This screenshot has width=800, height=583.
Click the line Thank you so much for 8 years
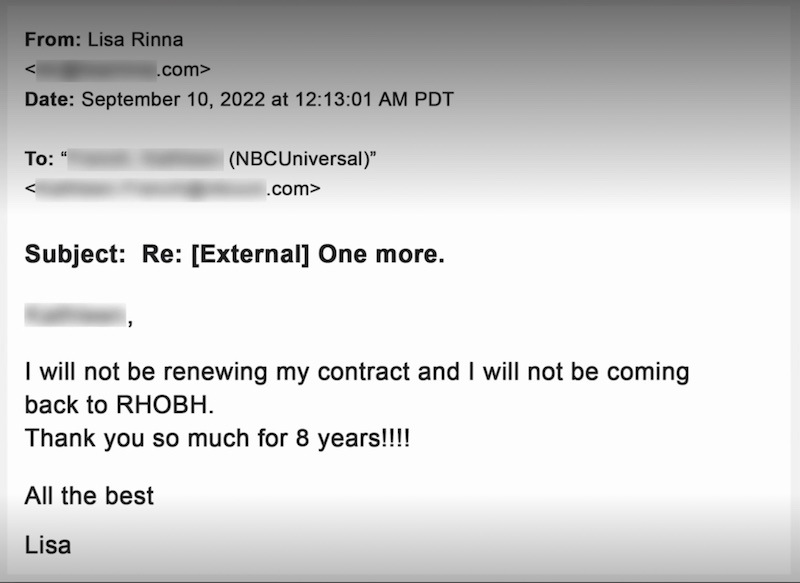click(x=217, y=438)
